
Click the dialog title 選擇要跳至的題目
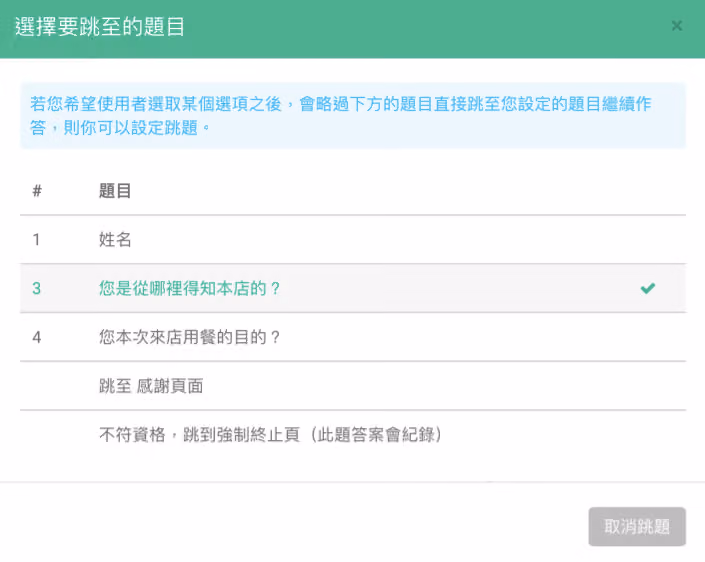[100, 27]
